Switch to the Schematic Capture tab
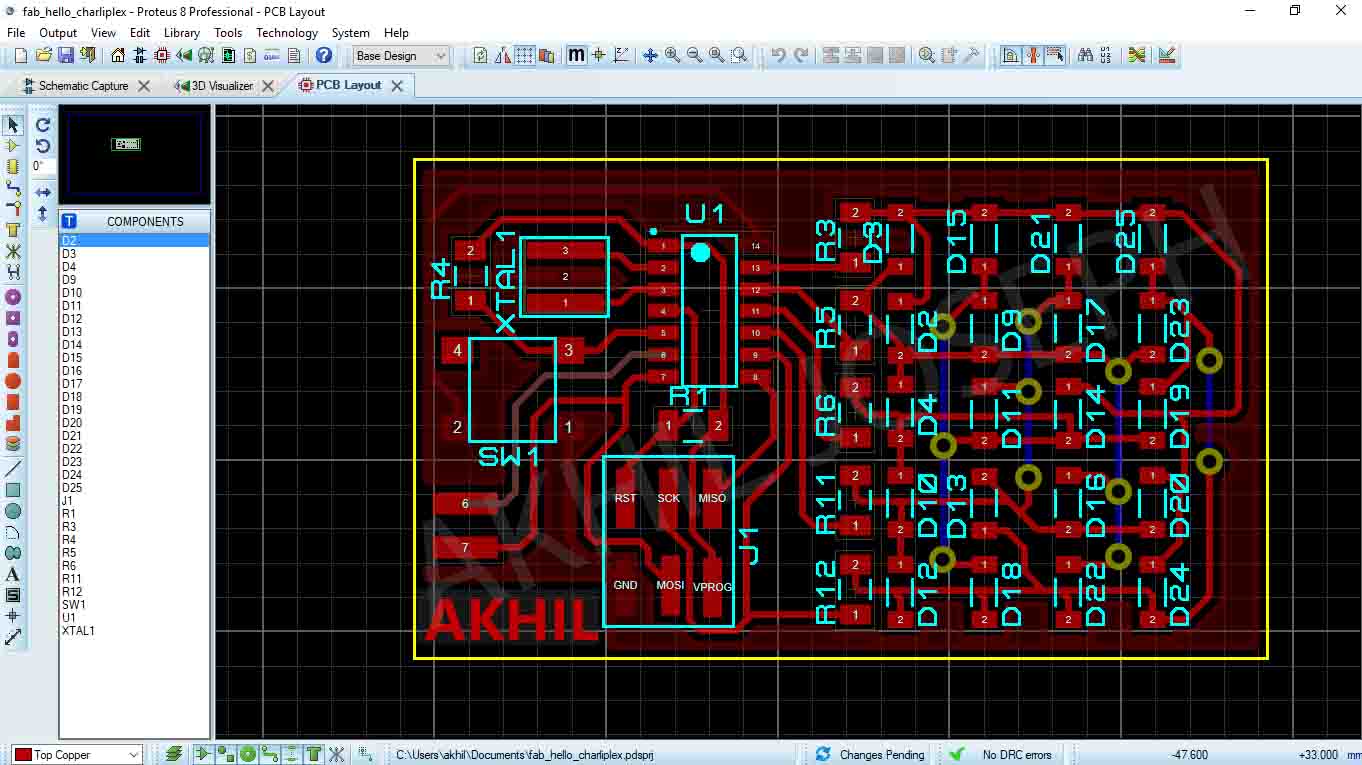1362x765 pixels. coord(83,86)
